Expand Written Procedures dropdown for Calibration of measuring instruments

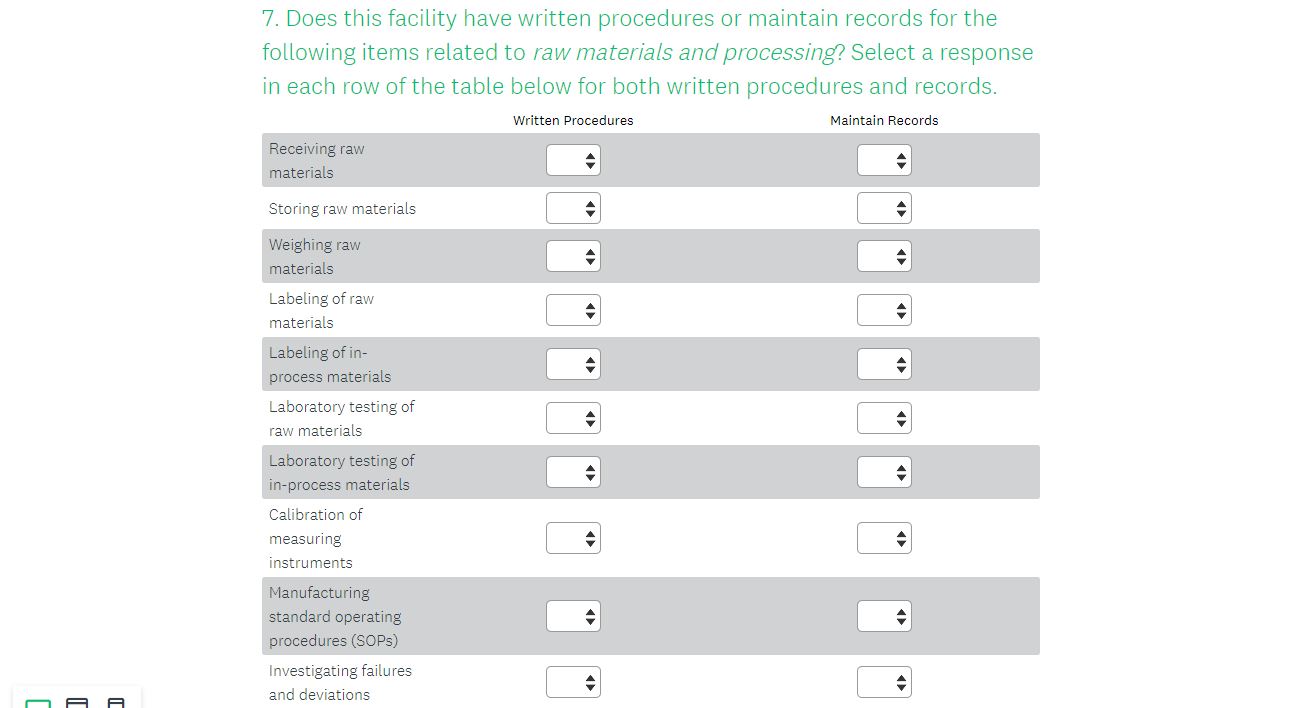tap(573, 538)
